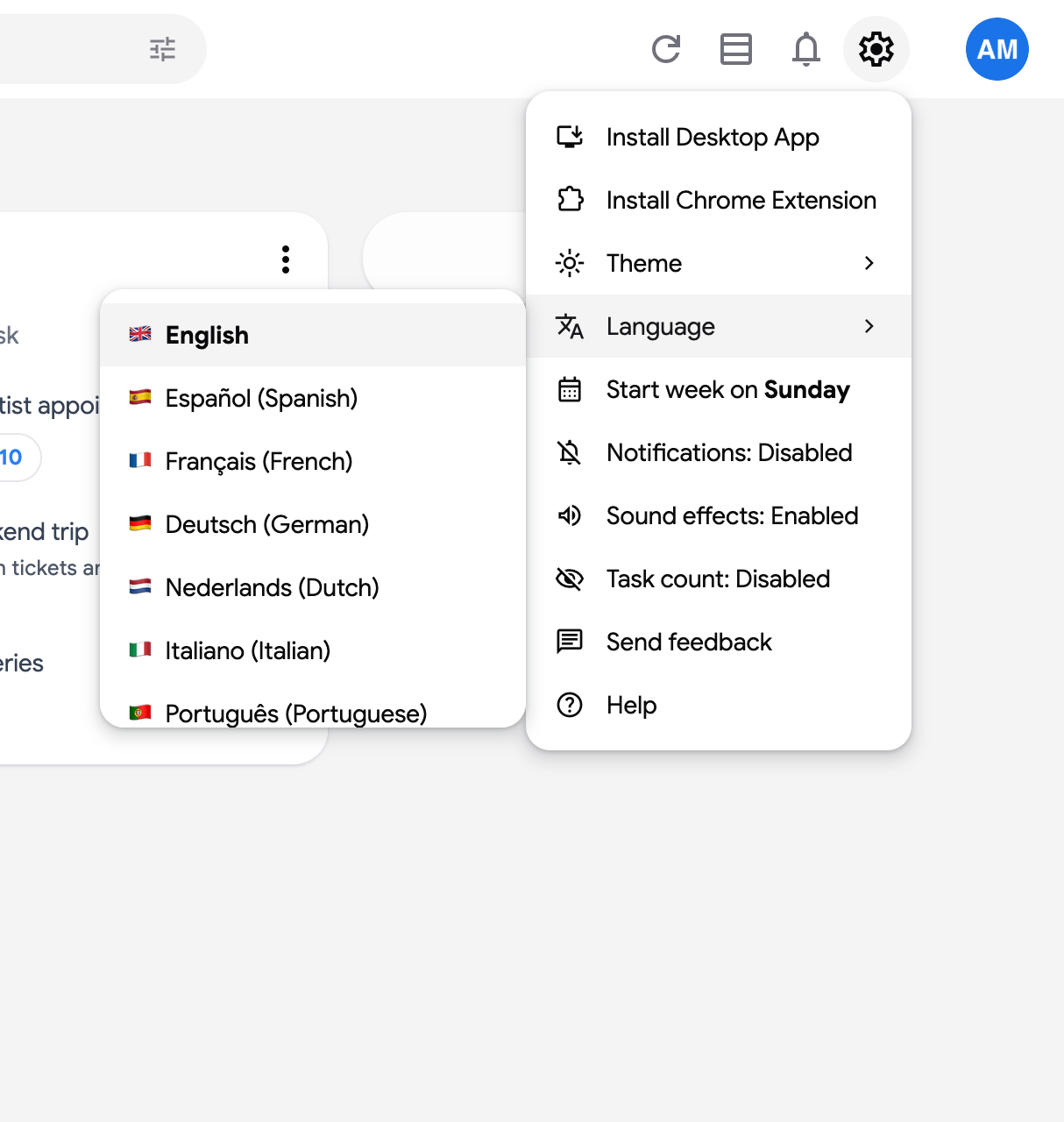Choose Nederlands (Dutch)

tap(313, 587)
